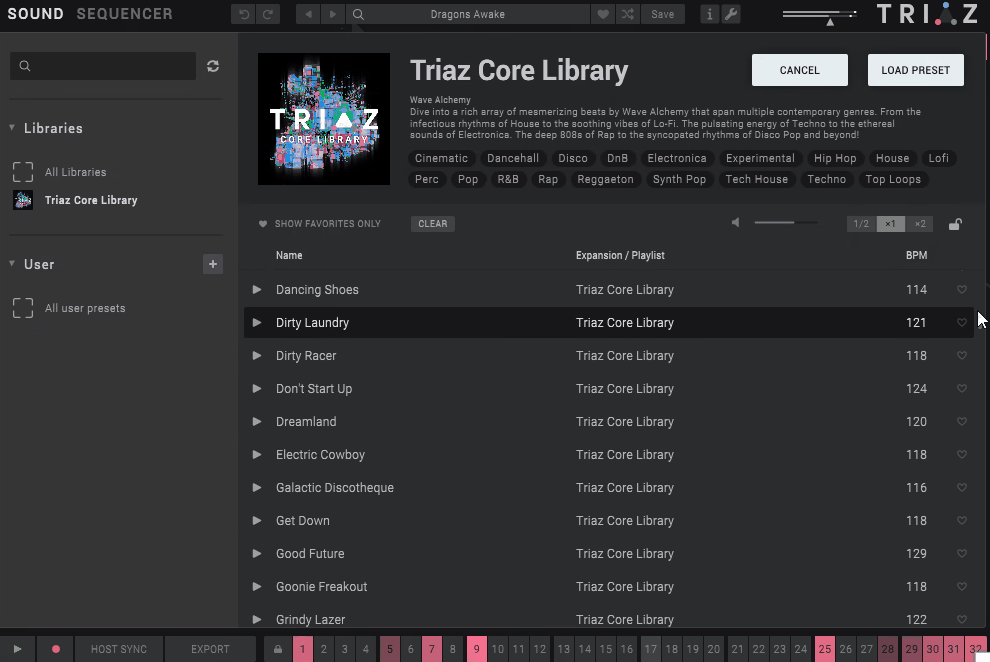
Task: Refresh the library list with the refresh icon
Action: coord(212,66)
